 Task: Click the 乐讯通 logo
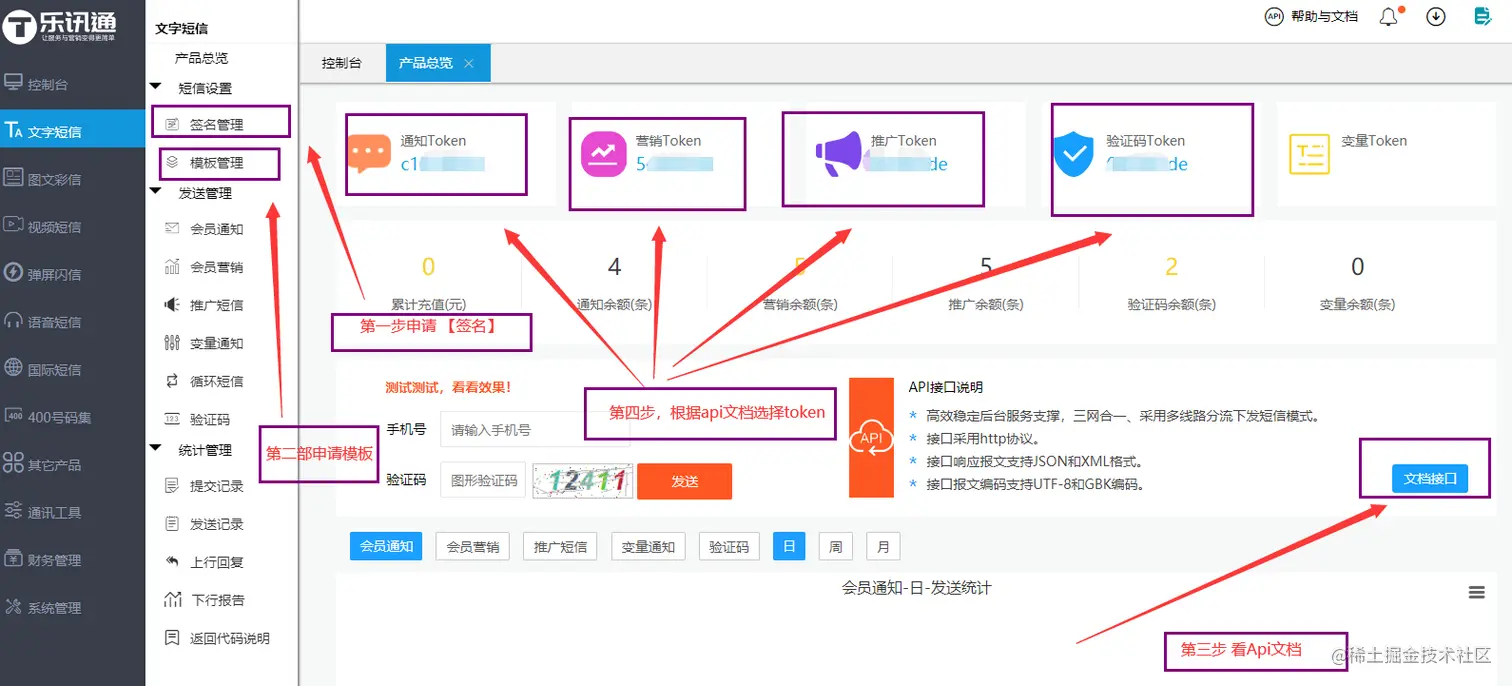[x=60, y=24]
